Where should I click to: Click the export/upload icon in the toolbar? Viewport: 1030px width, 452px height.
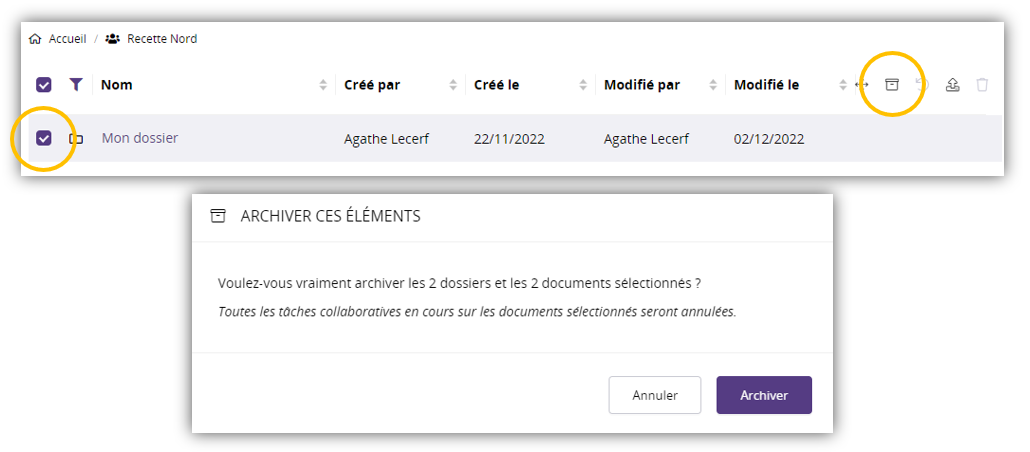tap(953, 85)
